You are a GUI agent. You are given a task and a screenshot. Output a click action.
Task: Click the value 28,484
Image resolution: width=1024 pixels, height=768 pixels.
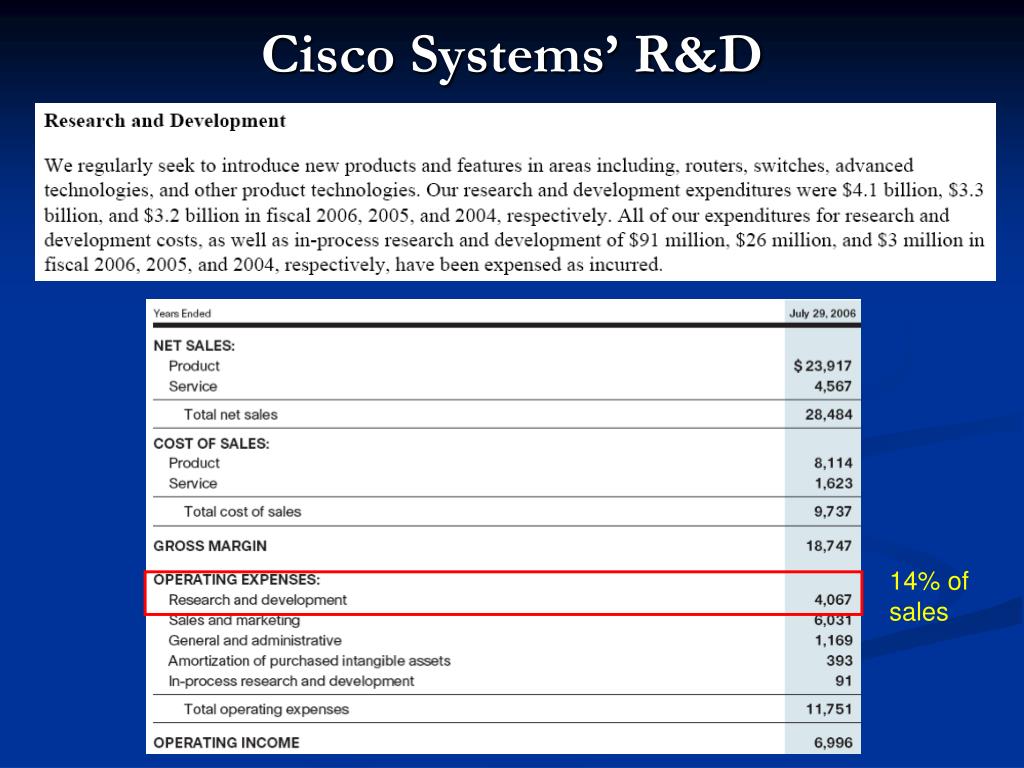pyautogui.click(x=829, y=415)
